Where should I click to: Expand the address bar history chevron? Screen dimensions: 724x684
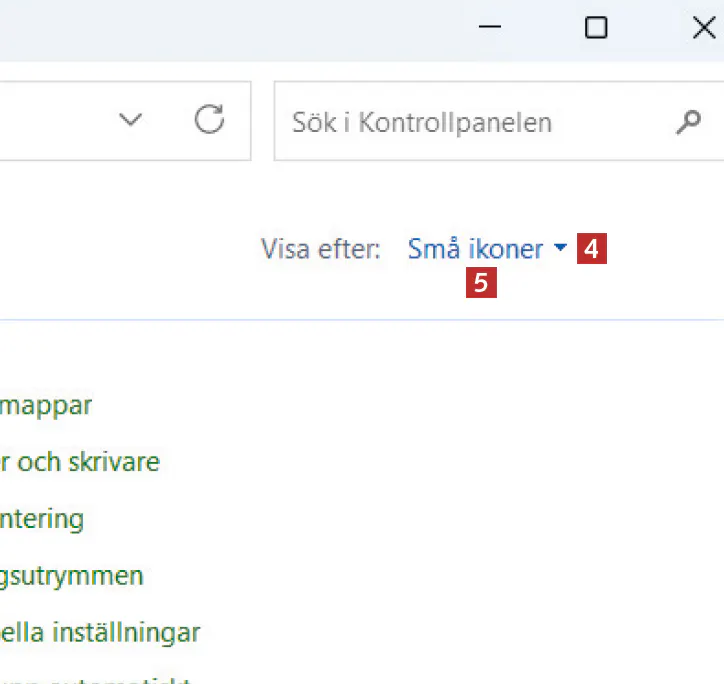tap(131, 121)
